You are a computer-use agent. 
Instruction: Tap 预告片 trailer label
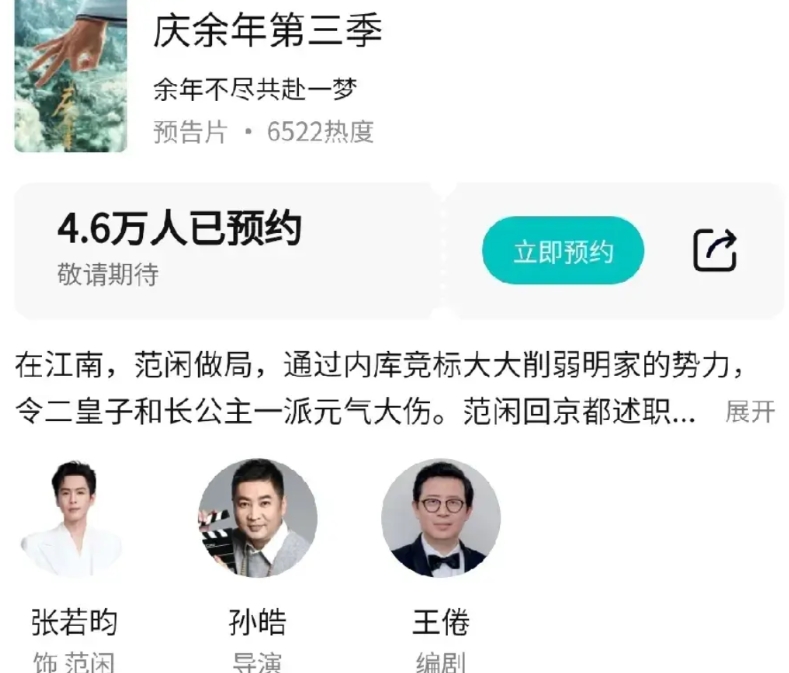(x=190, y=132)
